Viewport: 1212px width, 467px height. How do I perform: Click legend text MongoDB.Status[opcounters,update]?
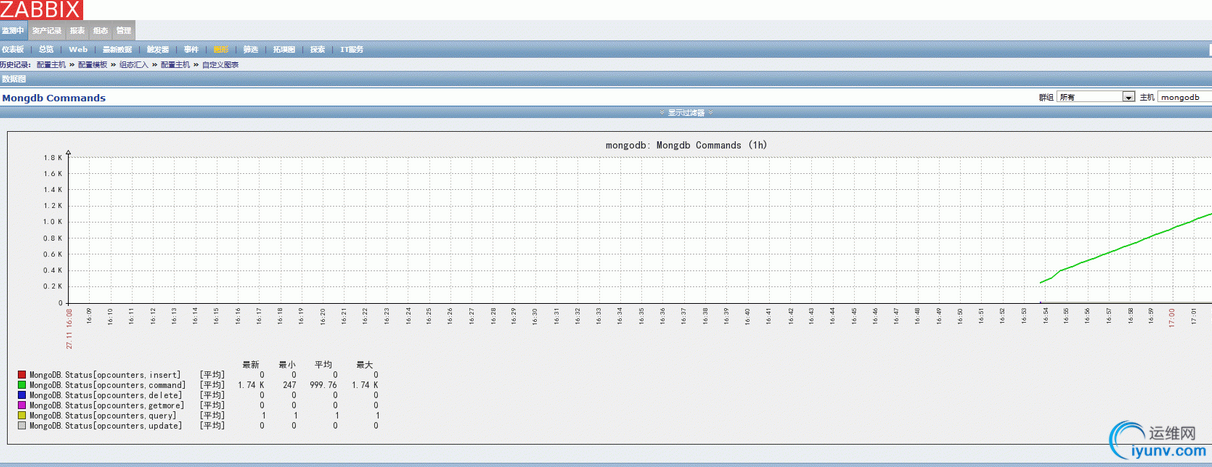(x=105, y=426)
